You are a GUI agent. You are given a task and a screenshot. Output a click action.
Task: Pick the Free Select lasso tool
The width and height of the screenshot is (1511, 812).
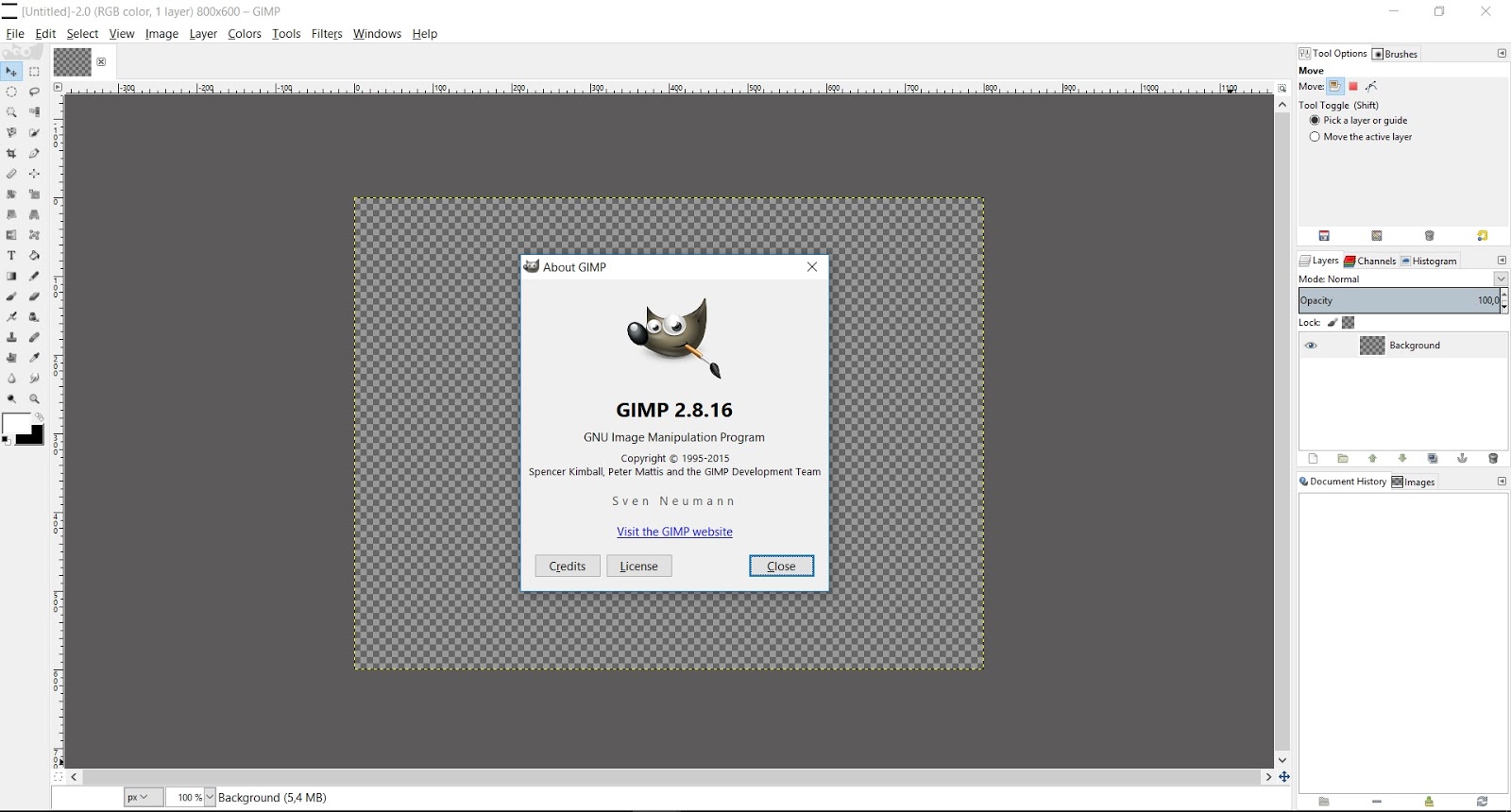[x=35, y=93]
